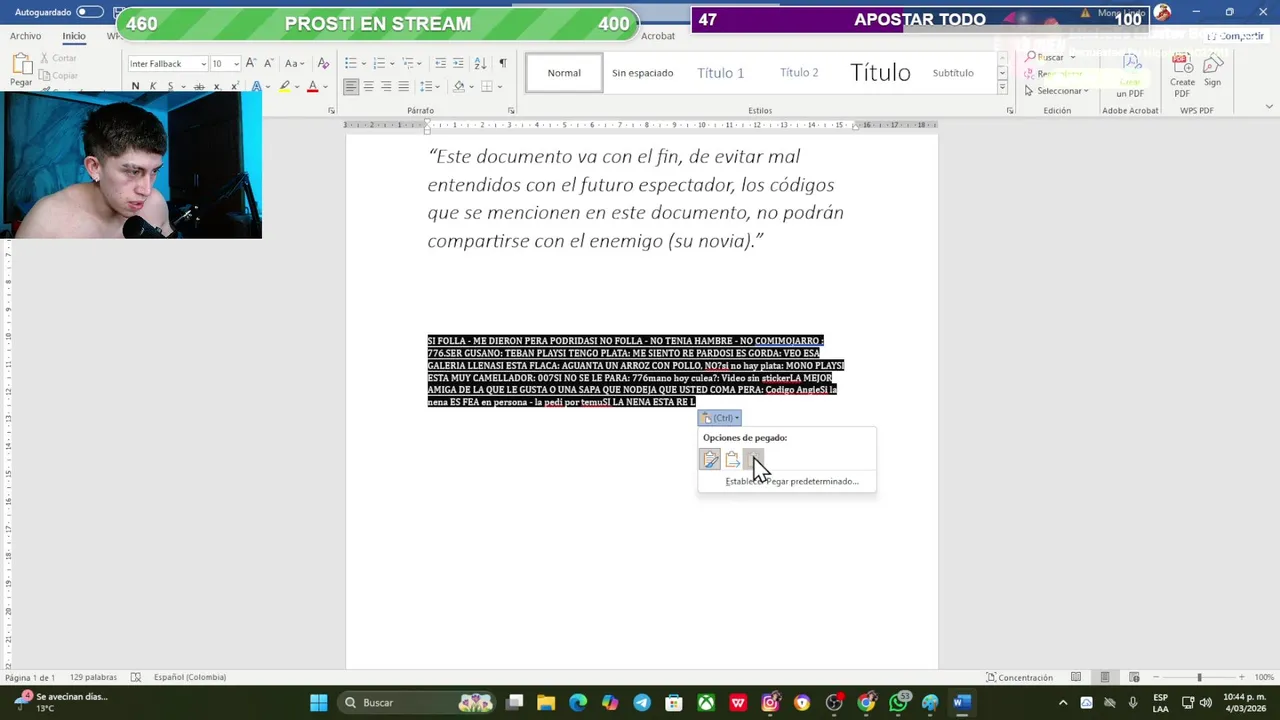Viewport: 1280px width, 720px height.
Task: Open the font size dropdown
Action: (x=236, y=64)
